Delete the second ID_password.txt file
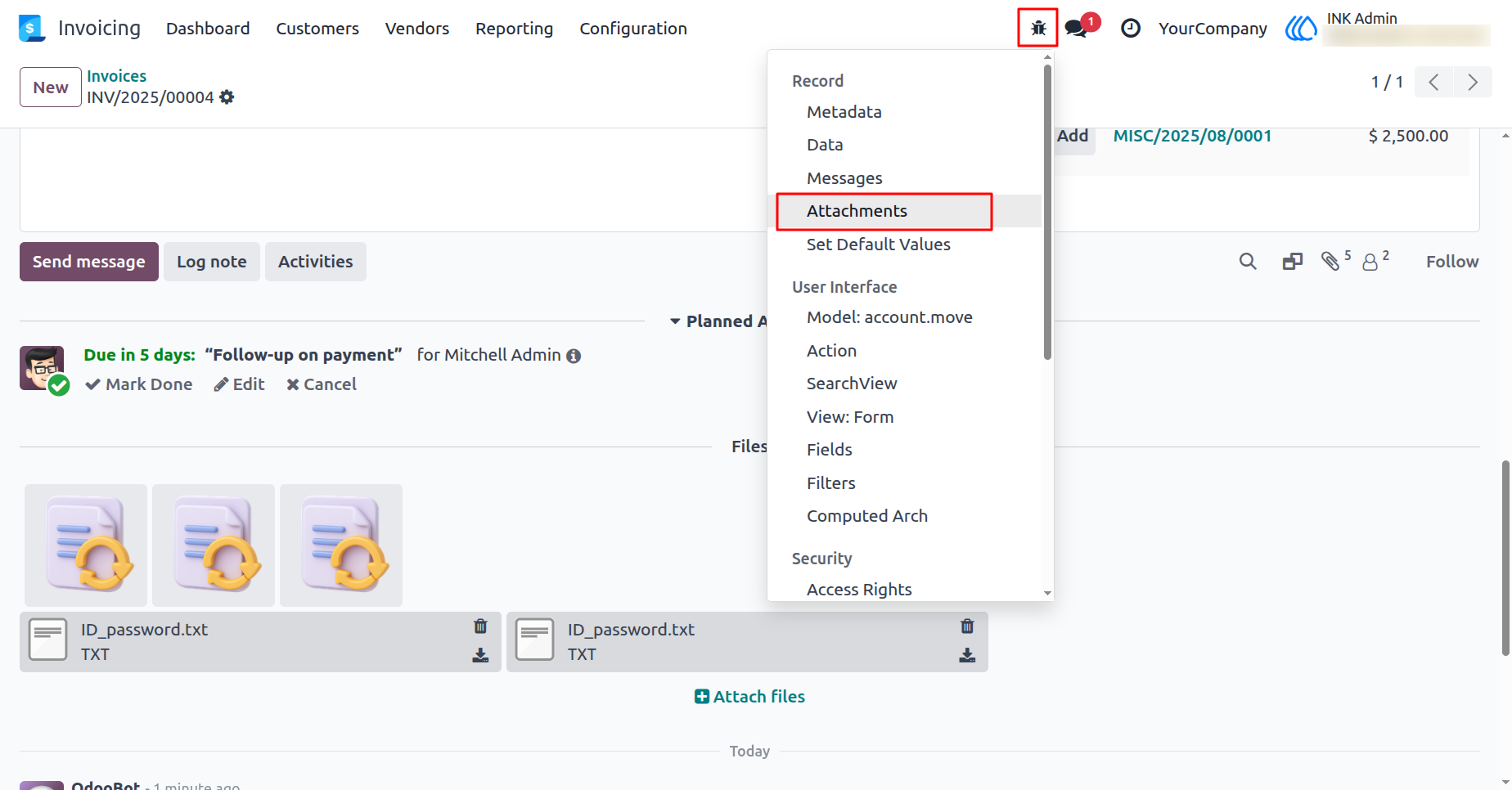The width and height of the screenshot is (1512, 790). pos(967,626)
